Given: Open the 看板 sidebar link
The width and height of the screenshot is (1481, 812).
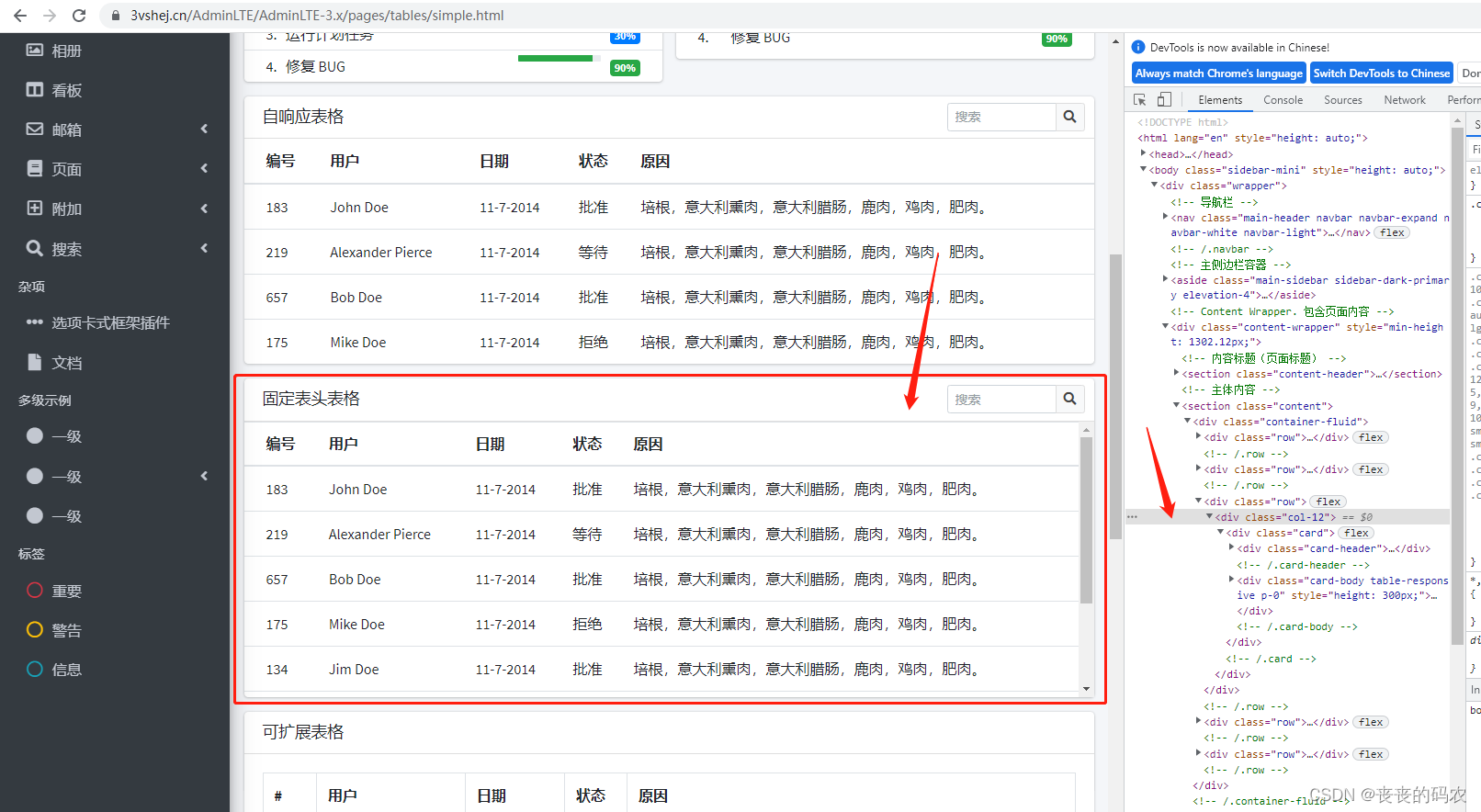Looking at the screenshot, I should 115,90.
